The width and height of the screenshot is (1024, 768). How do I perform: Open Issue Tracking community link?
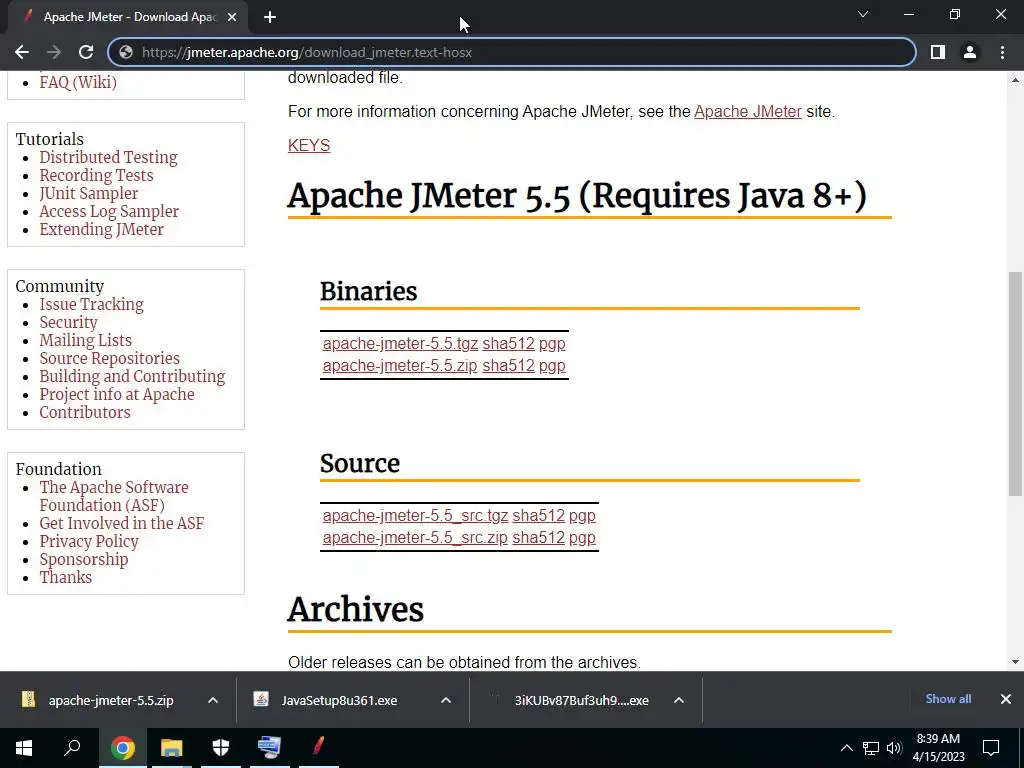tap(91, 304)
